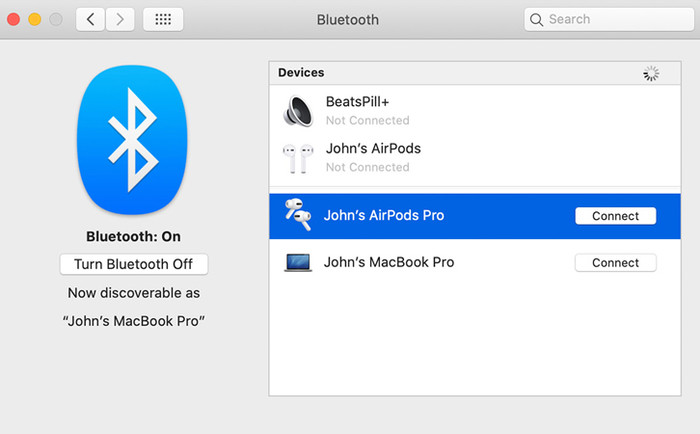
Task: Show all preferences with the grid icon
Action: click(x=162, y=19)
